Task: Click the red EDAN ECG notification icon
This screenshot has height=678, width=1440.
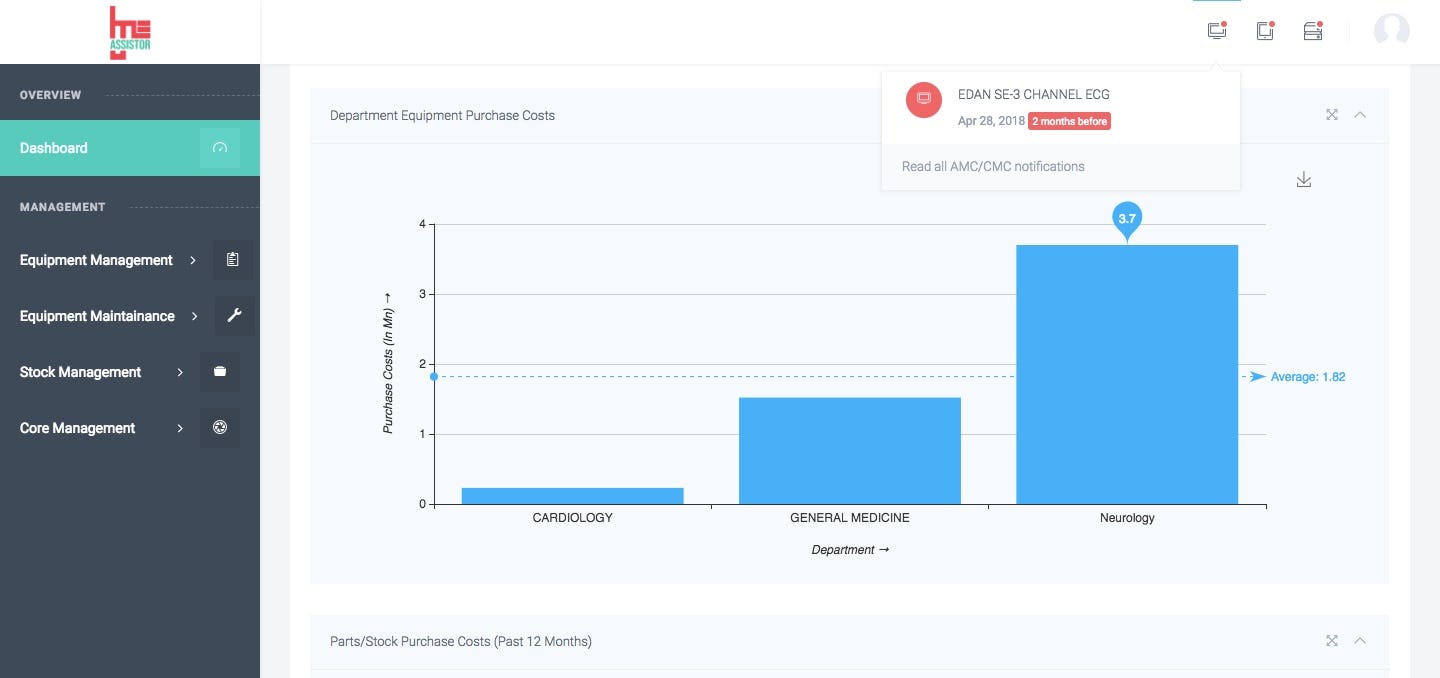Action: click(923, 99)
